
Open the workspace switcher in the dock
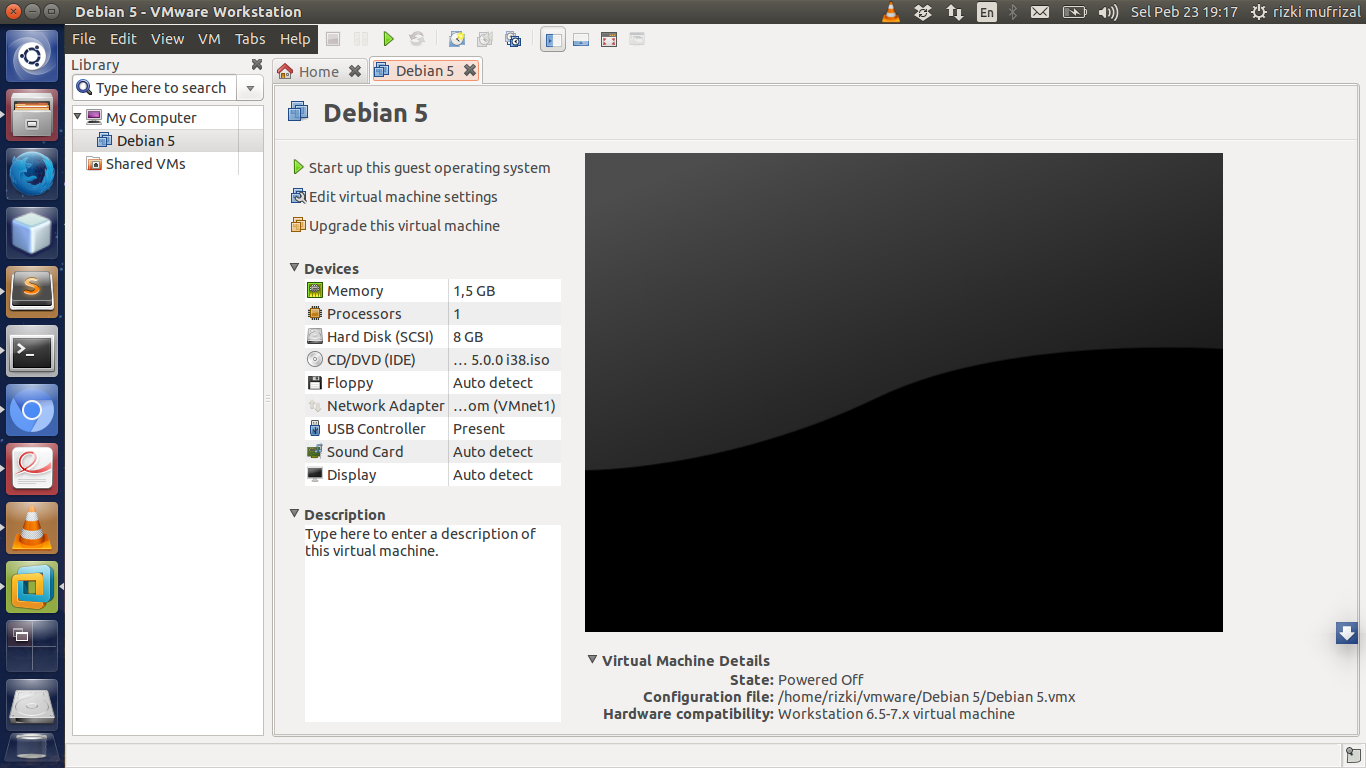33,646
